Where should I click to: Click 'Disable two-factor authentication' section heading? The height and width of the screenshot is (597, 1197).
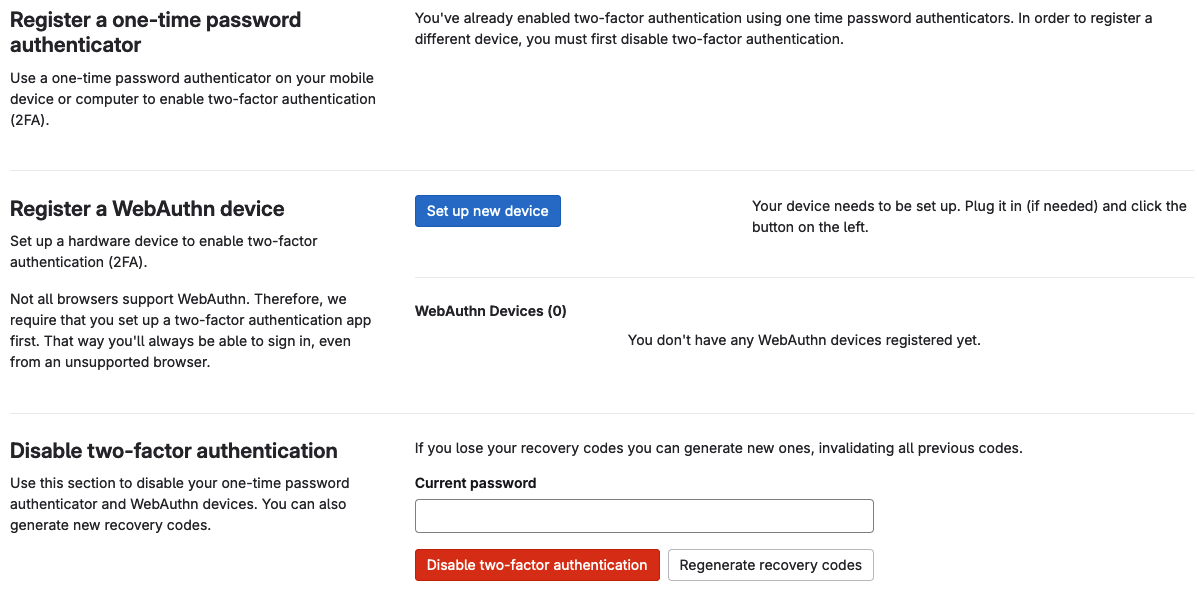[173, 450]
